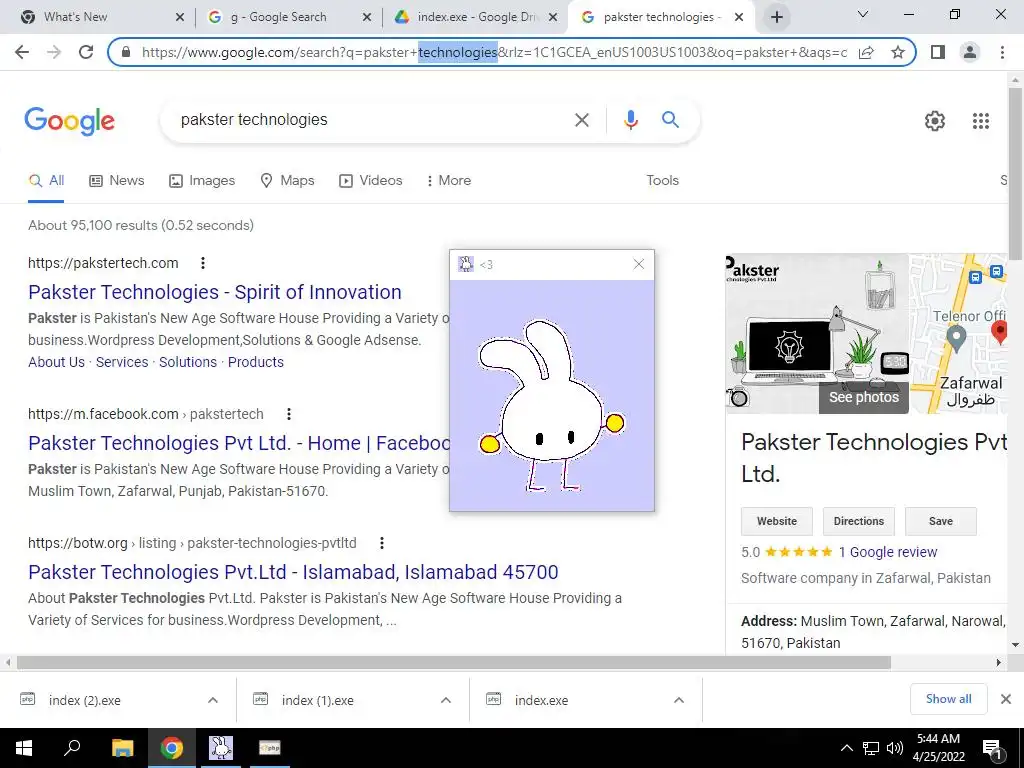Open Chrome three-dot menu
The width and height of the screenshot is (1024, 768).
[1002, 52]
